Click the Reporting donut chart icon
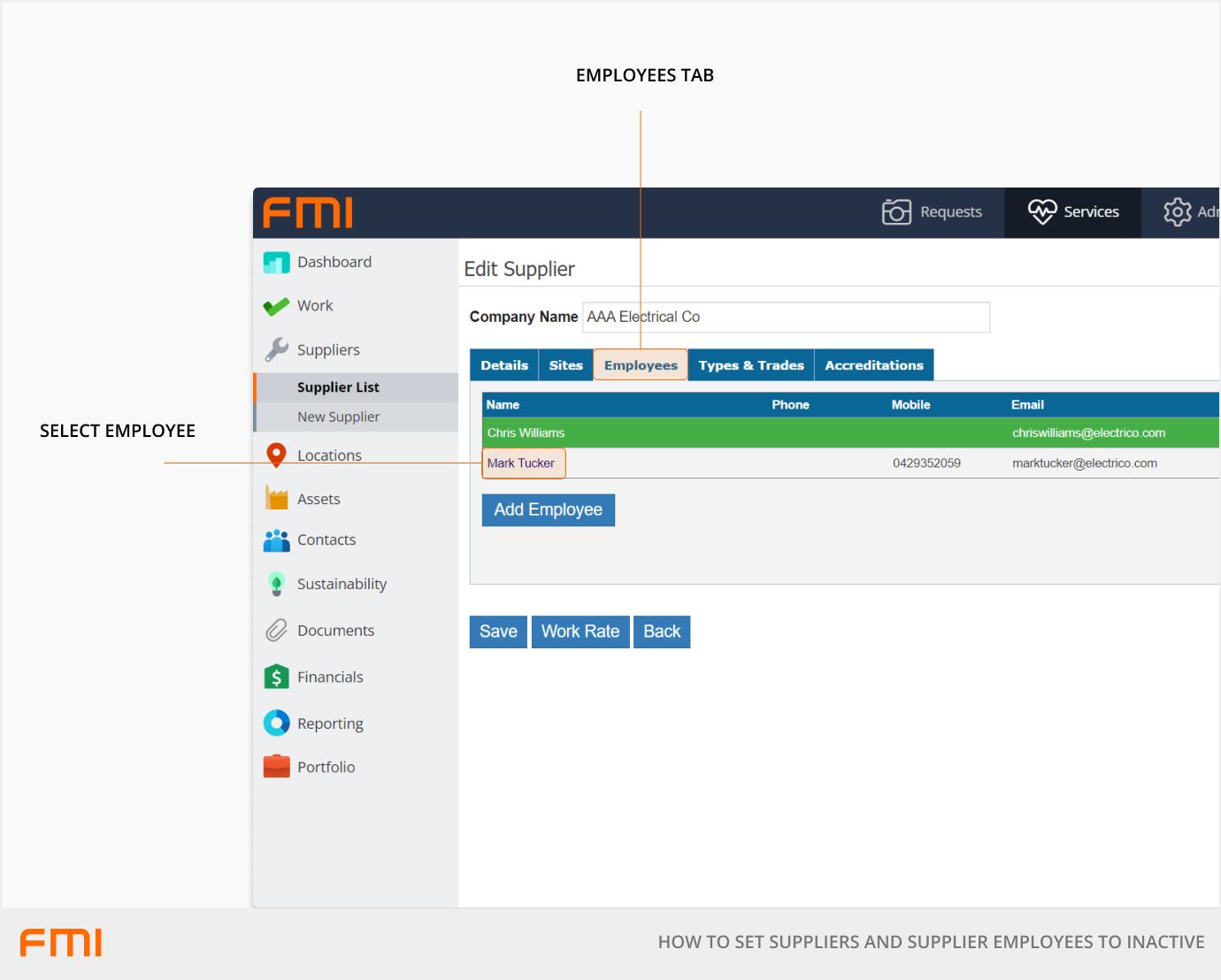 [276, 724]
